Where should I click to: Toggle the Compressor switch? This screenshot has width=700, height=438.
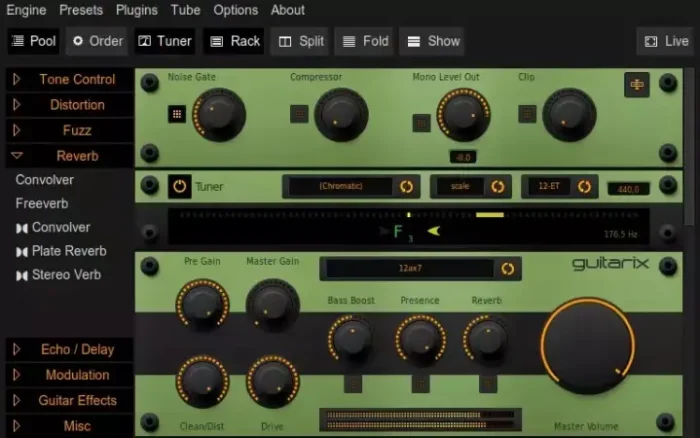click(299, 114)
